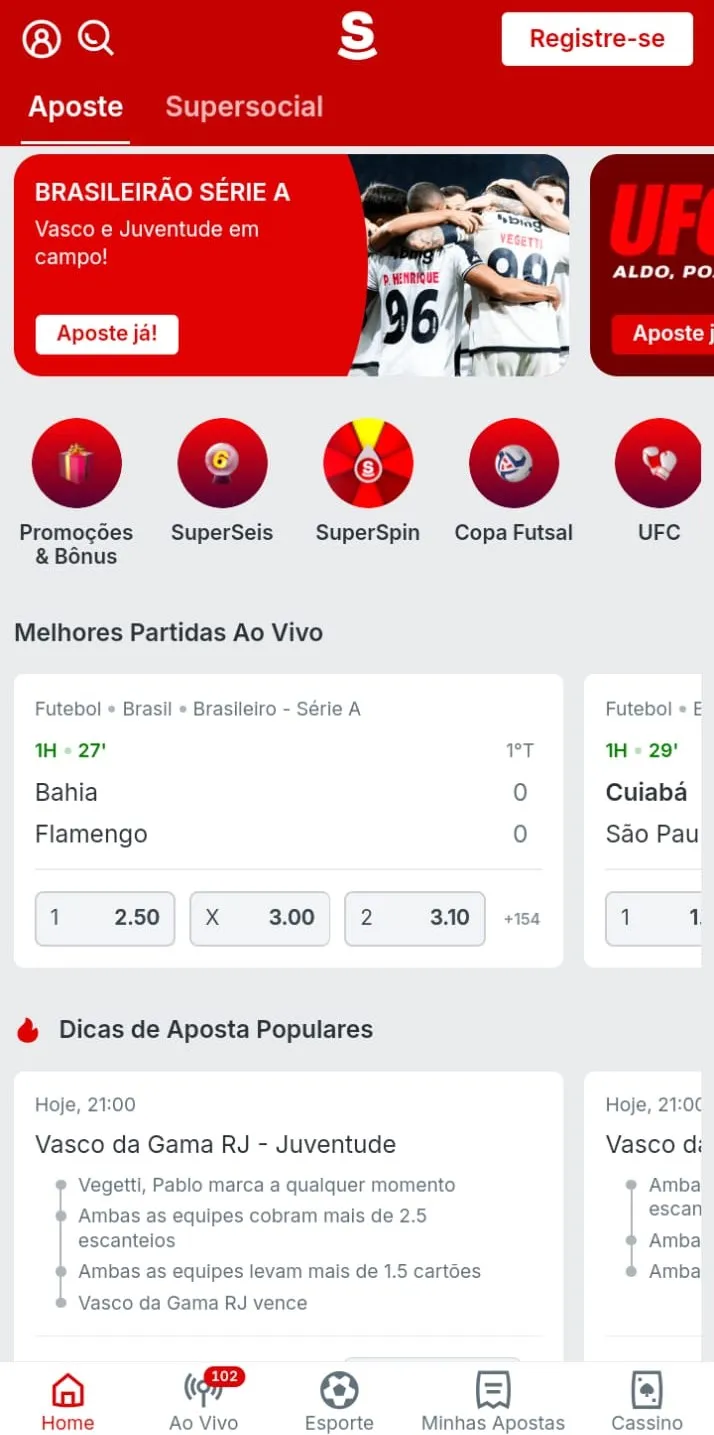Select draw odds 3.00 for Bahia vs Flamengo
The image size is (714, 1435).
click(x=259, y=918)
